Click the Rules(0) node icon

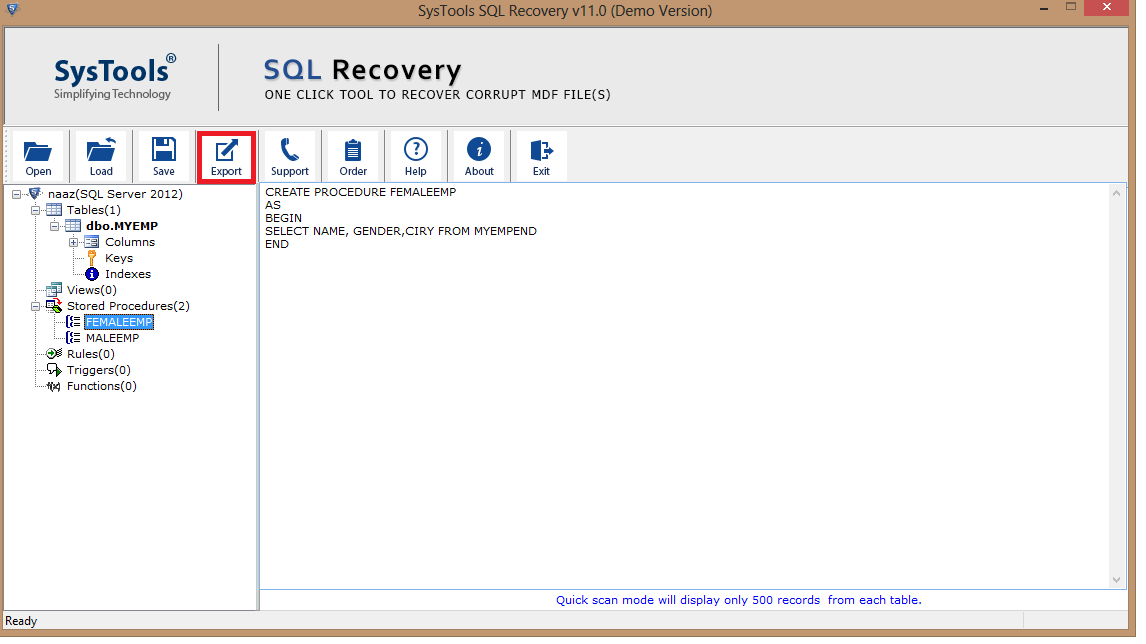pos(54,354)
